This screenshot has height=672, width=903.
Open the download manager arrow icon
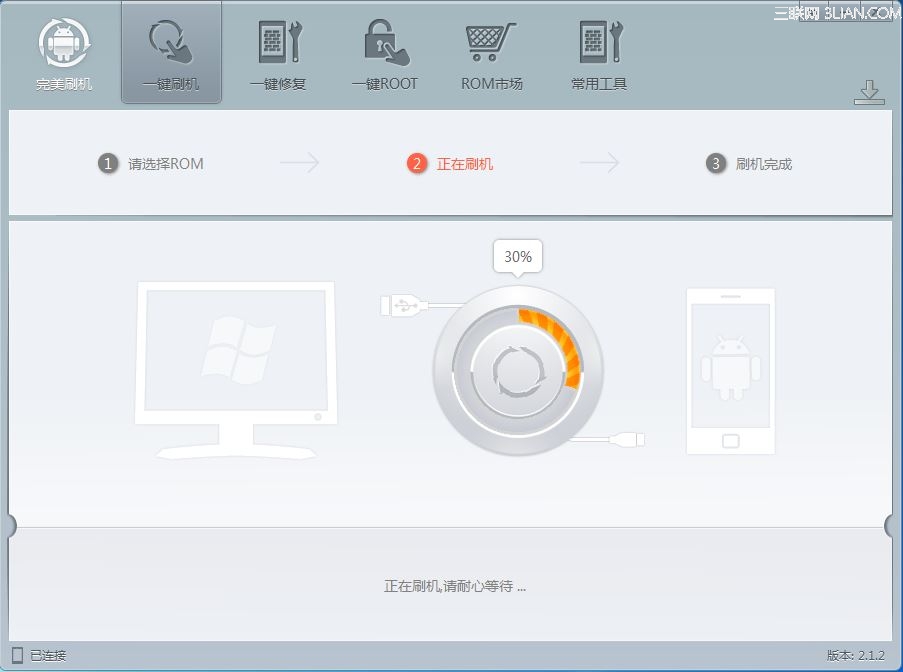pos(869,93)
